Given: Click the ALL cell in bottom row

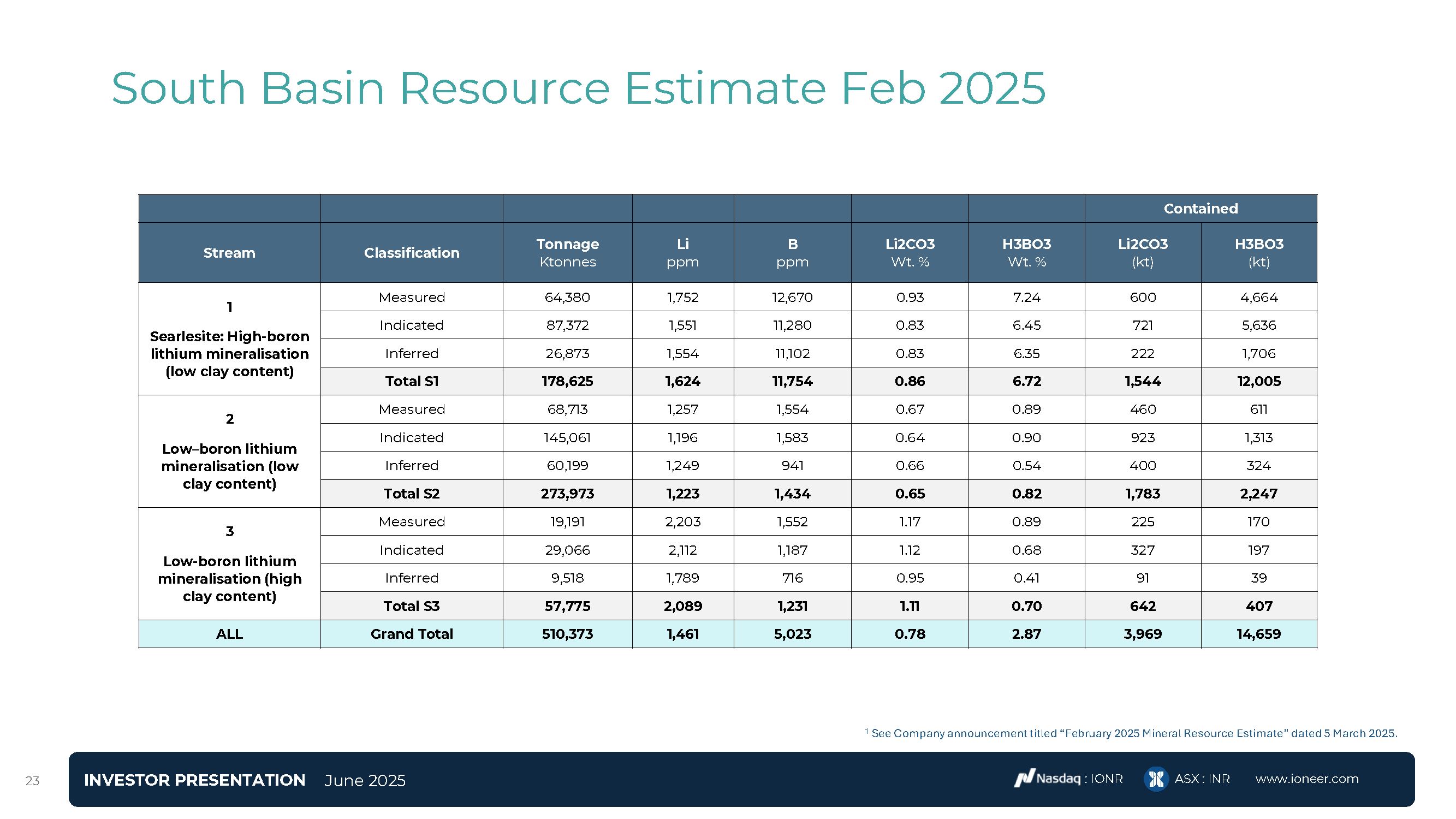Looking at the screenshot, I should point(229,633).
